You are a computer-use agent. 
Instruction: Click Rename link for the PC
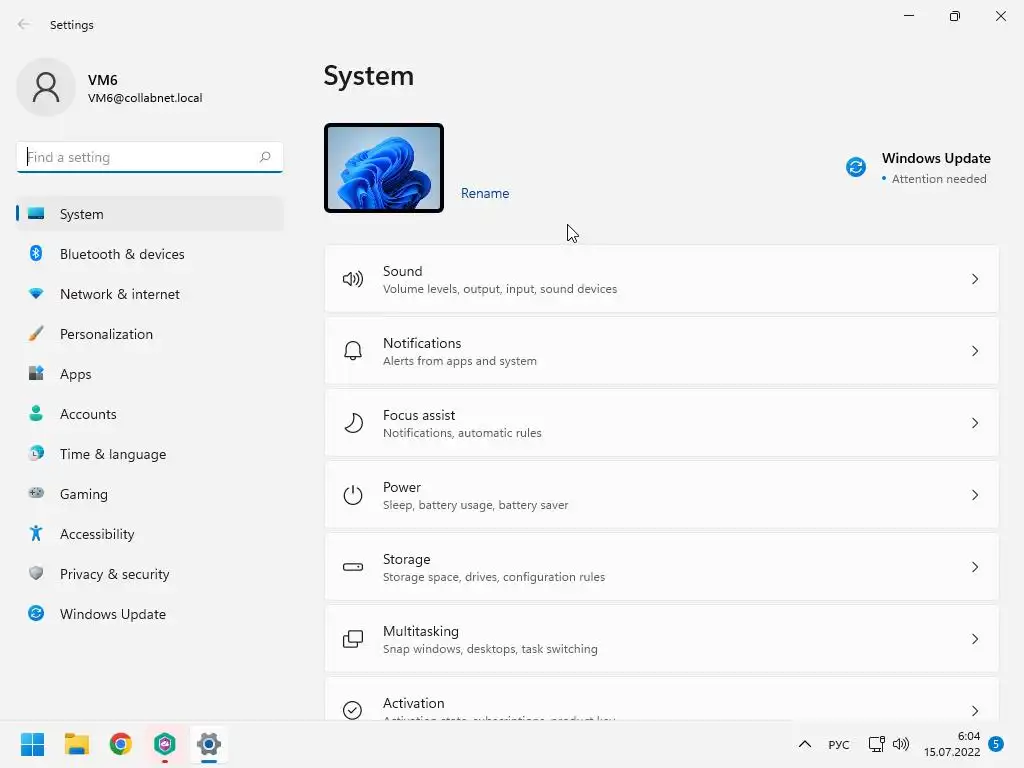[x=485, y=193]
